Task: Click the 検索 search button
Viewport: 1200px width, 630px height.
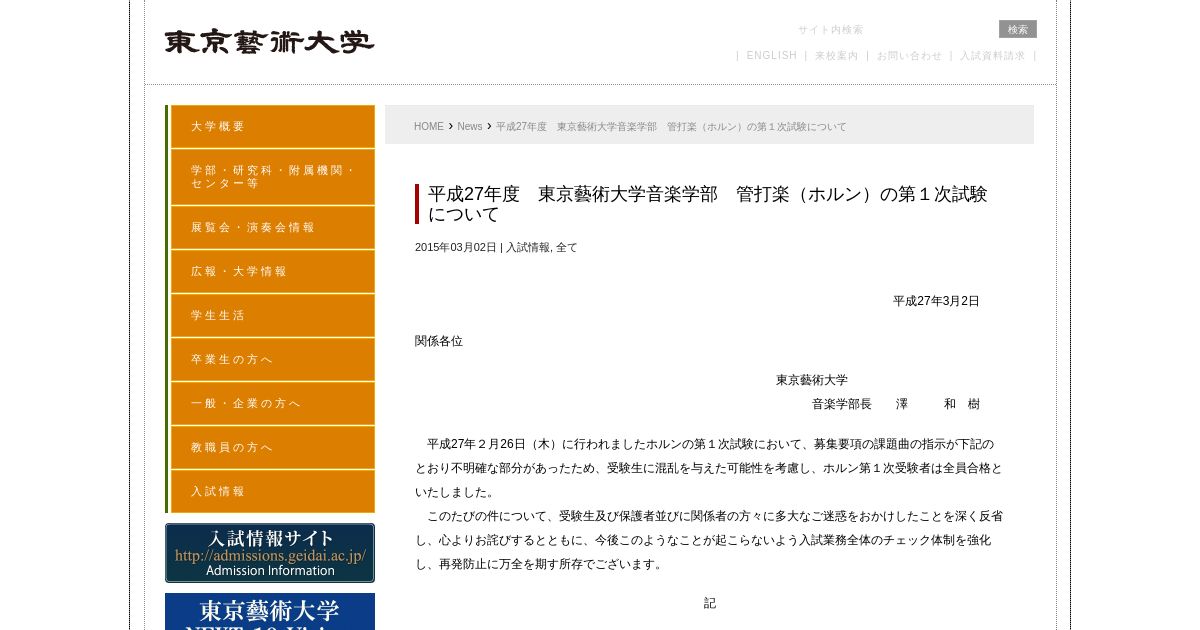Action: pyautogui.click(x=1018, y=30)
